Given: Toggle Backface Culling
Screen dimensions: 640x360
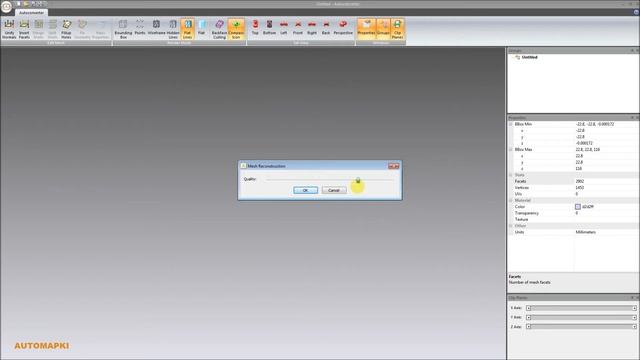Looking at the screenshot, I should [219, 29].
